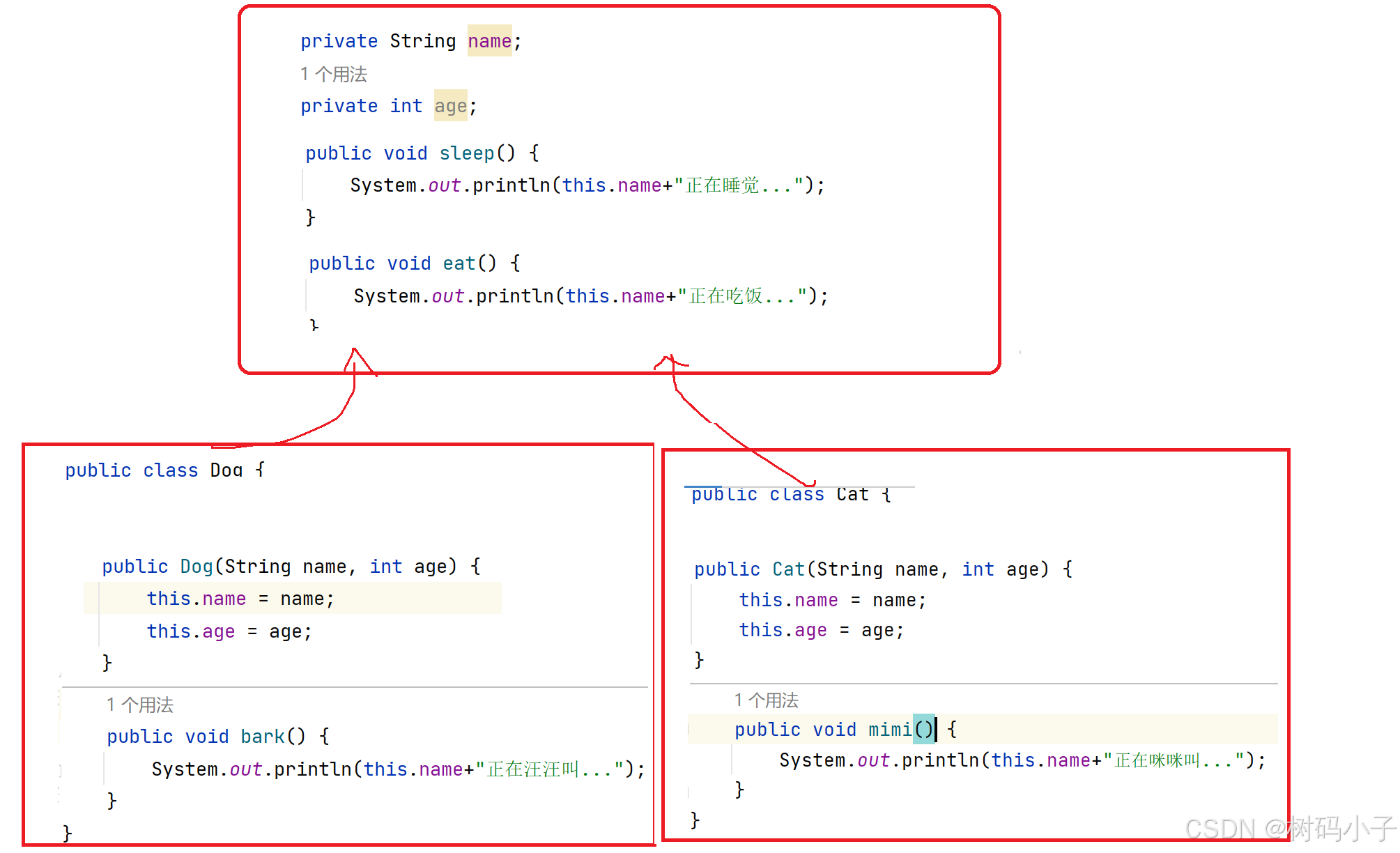Click the Dog constructor name

[x=196, y=567]
